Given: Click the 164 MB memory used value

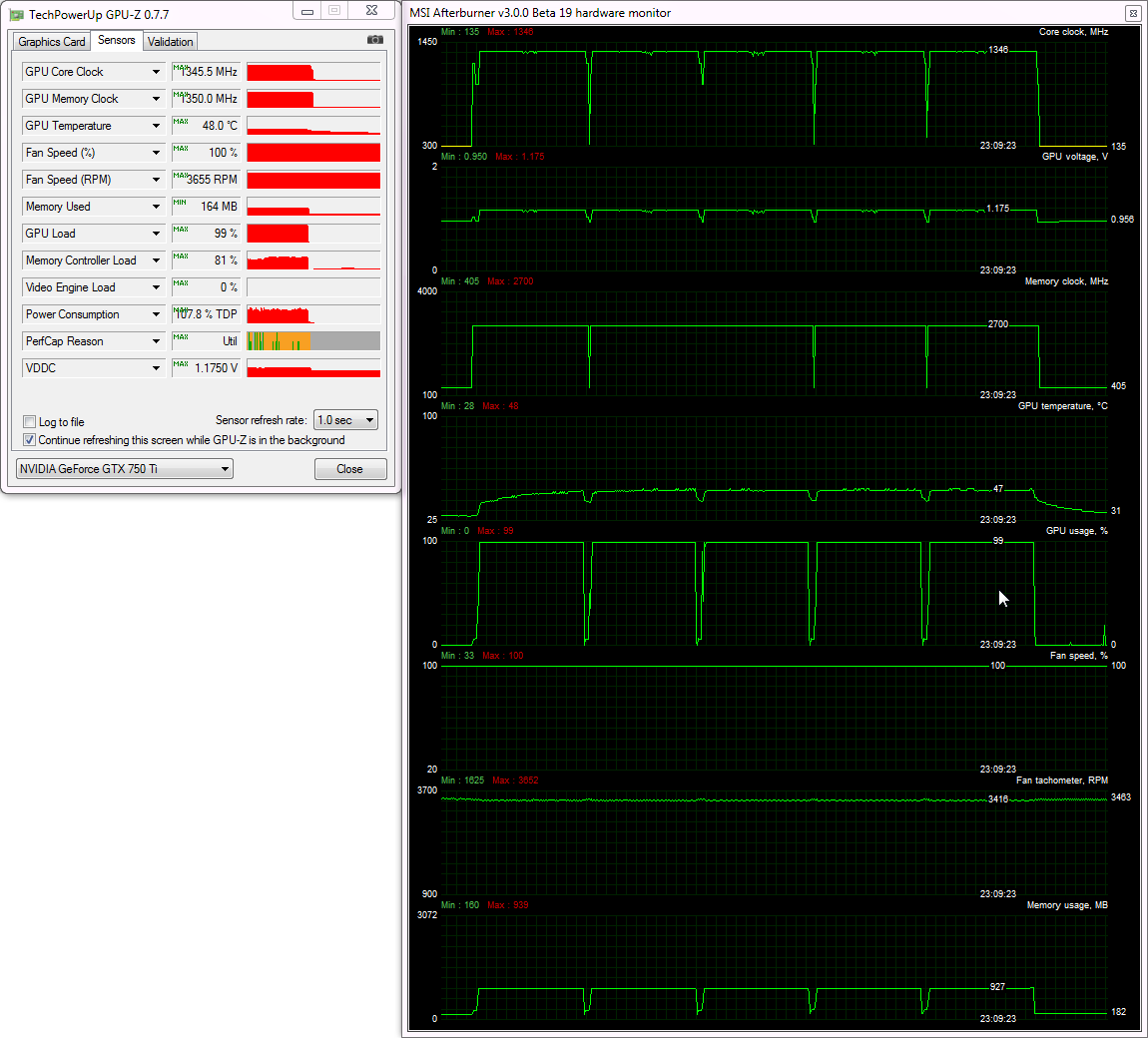Looking at the screenshot, I should 207,207.
